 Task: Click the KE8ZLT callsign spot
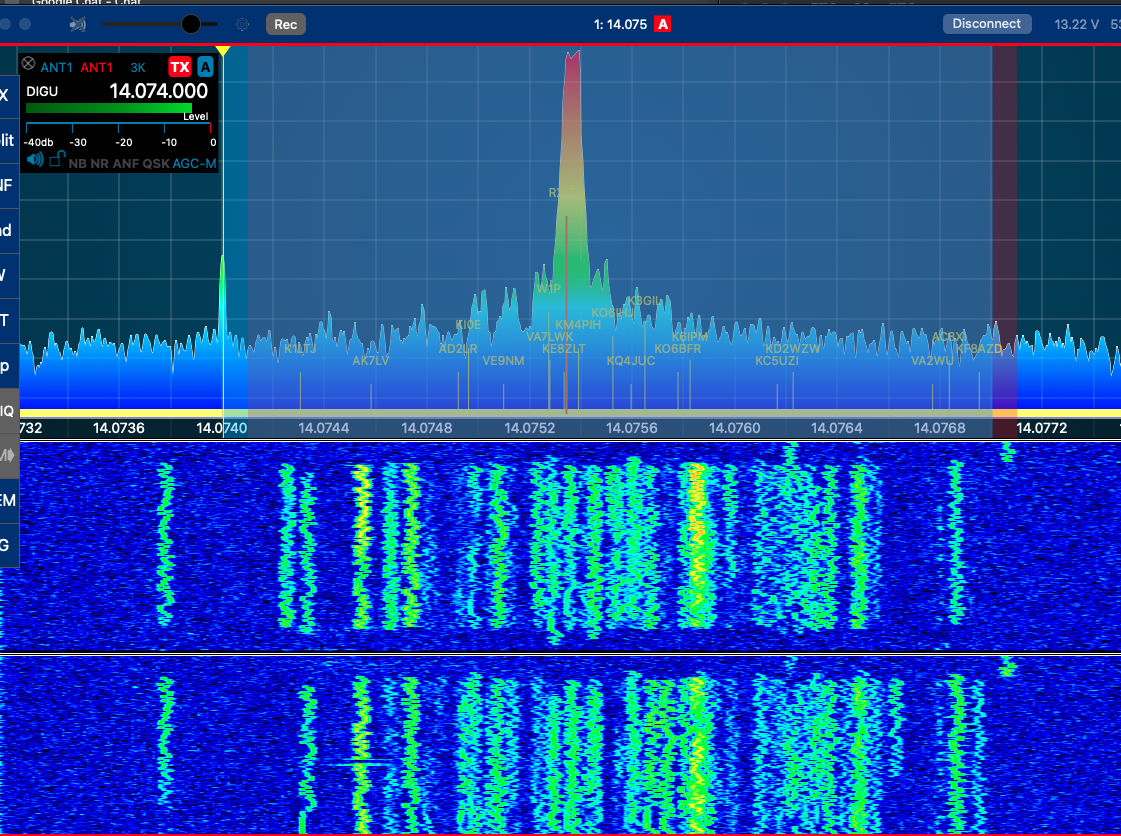click(x=563, y=349)
